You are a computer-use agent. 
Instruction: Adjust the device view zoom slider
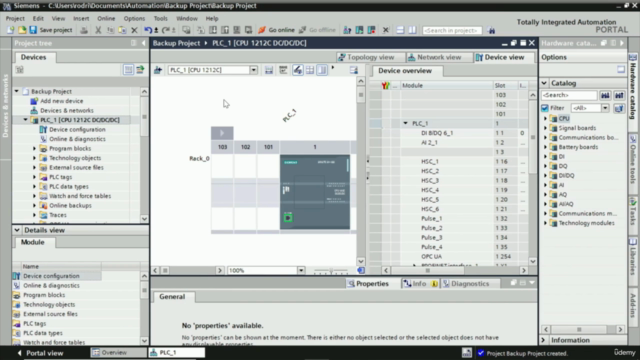pyautogui.click(x=331, y=270)
